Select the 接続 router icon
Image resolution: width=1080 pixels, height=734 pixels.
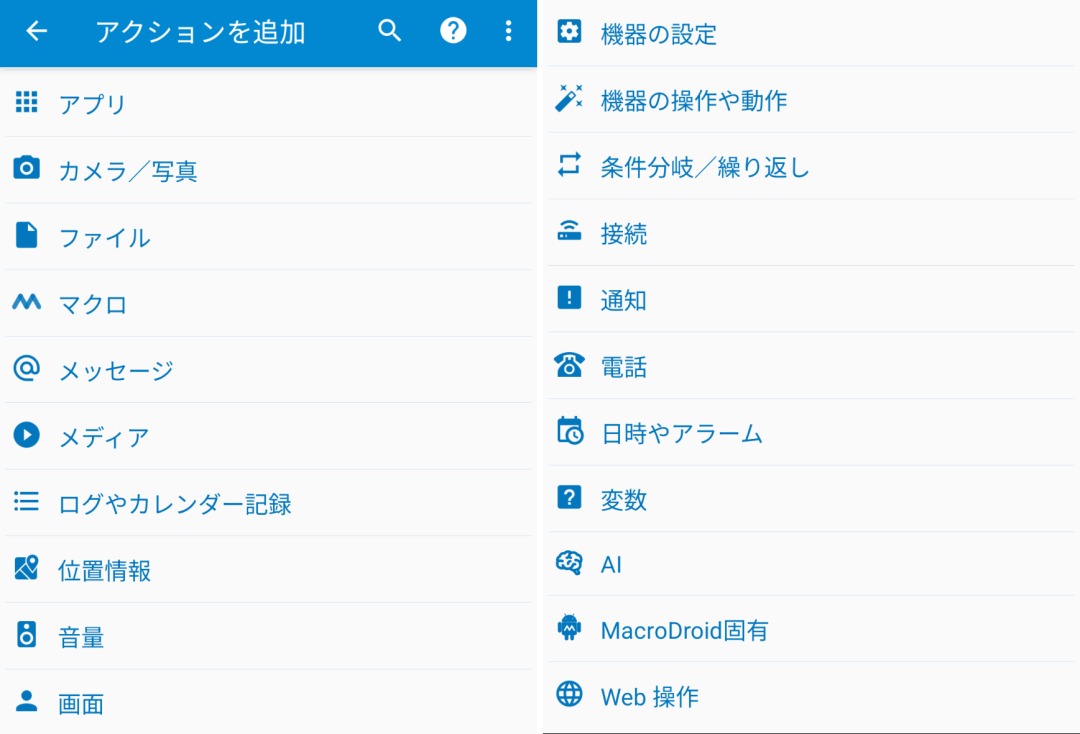(569, 232)
